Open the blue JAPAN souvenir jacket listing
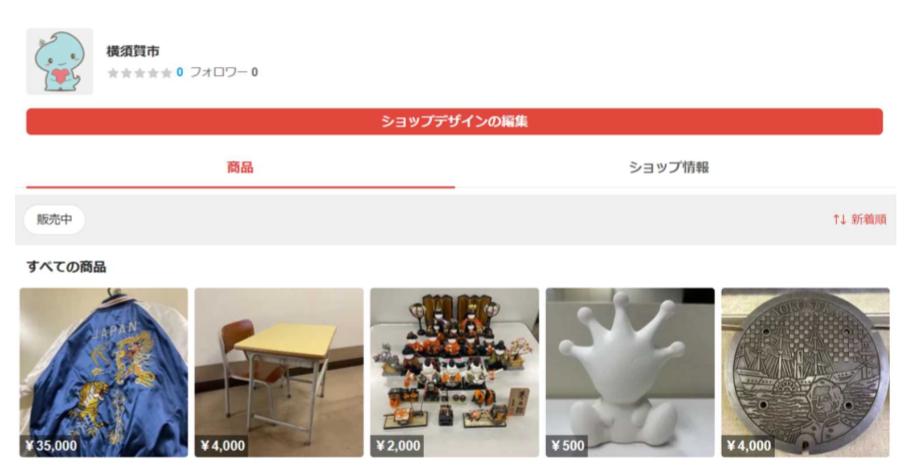906x476 pixels. [104, 373]
